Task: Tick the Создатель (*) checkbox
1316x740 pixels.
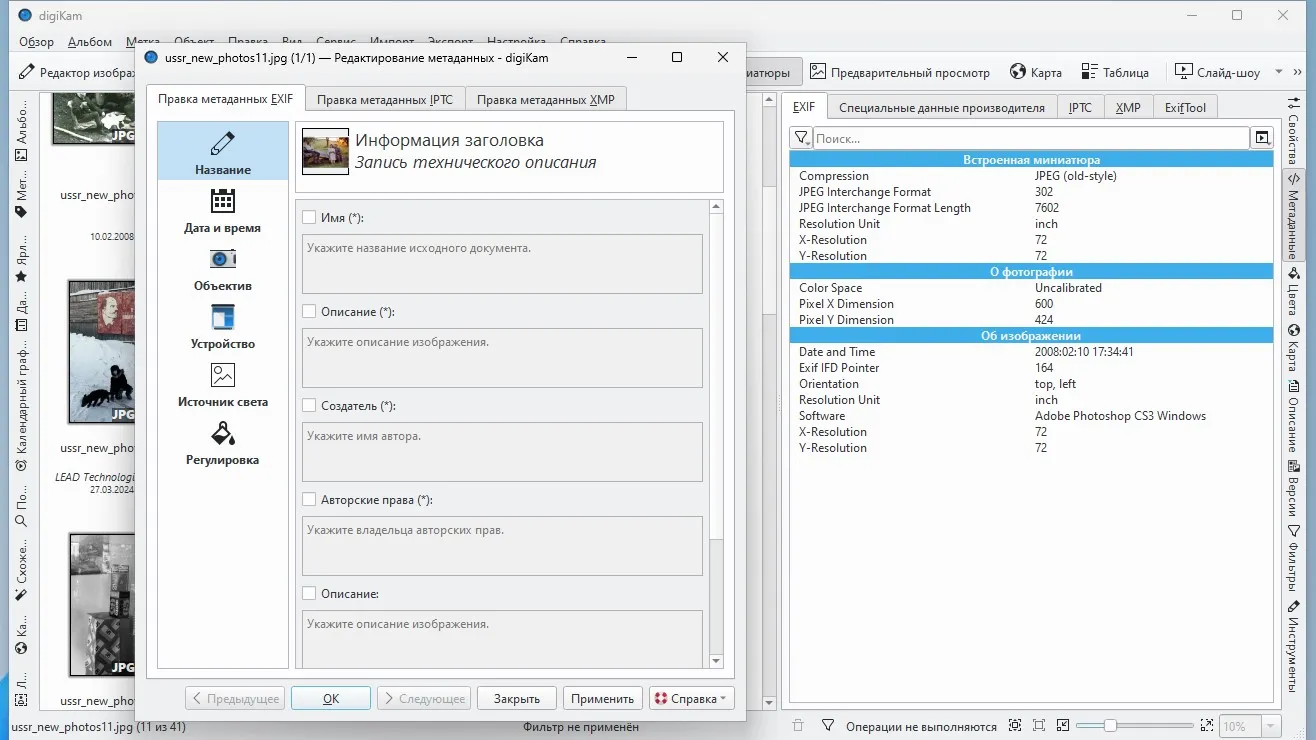Action: coord(309,406)
